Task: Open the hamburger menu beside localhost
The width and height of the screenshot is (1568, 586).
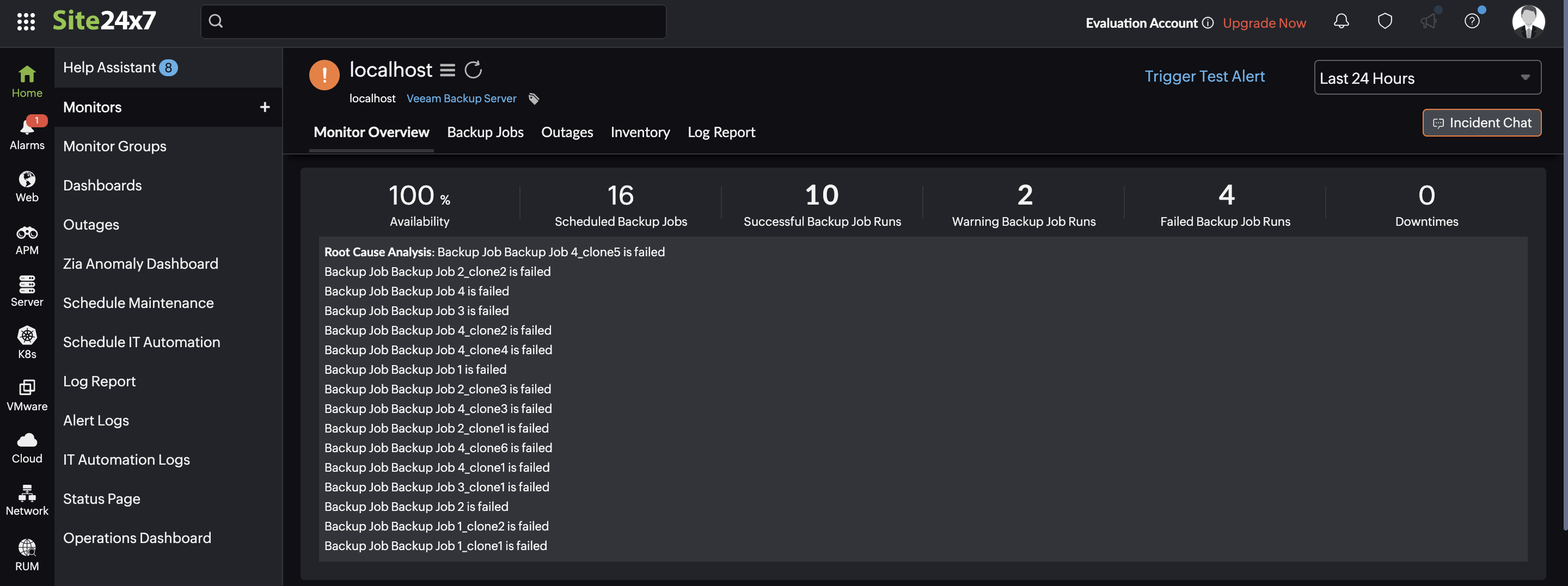Action: [448, 69]
